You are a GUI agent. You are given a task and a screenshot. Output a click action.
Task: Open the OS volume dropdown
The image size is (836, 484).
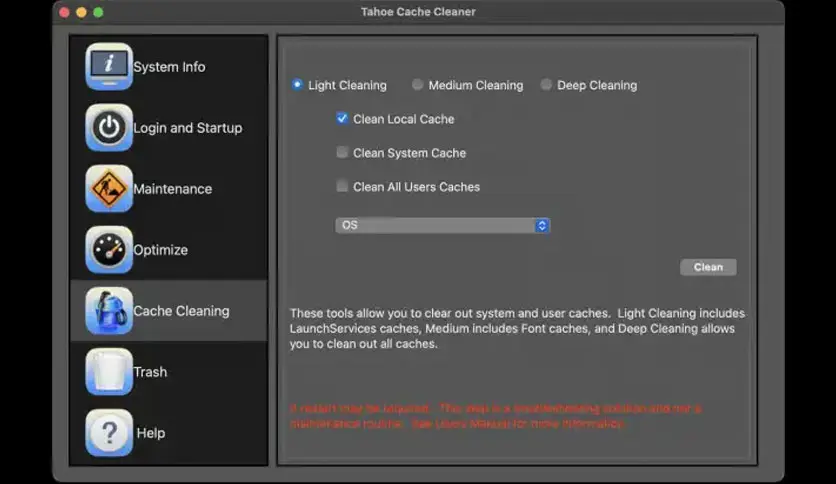pos(443,225)
